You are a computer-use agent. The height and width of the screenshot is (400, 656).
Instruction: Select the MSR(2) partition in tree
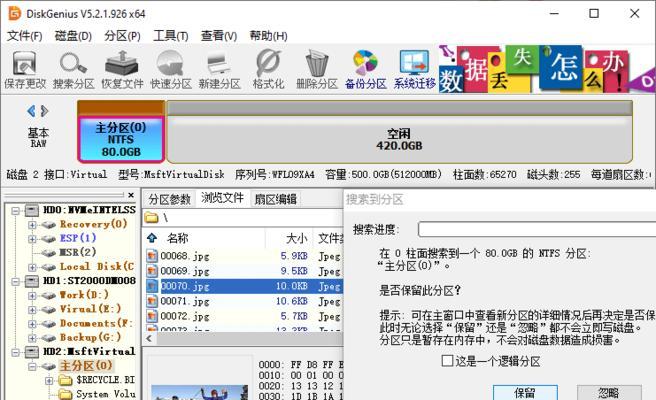coord(77,252)
